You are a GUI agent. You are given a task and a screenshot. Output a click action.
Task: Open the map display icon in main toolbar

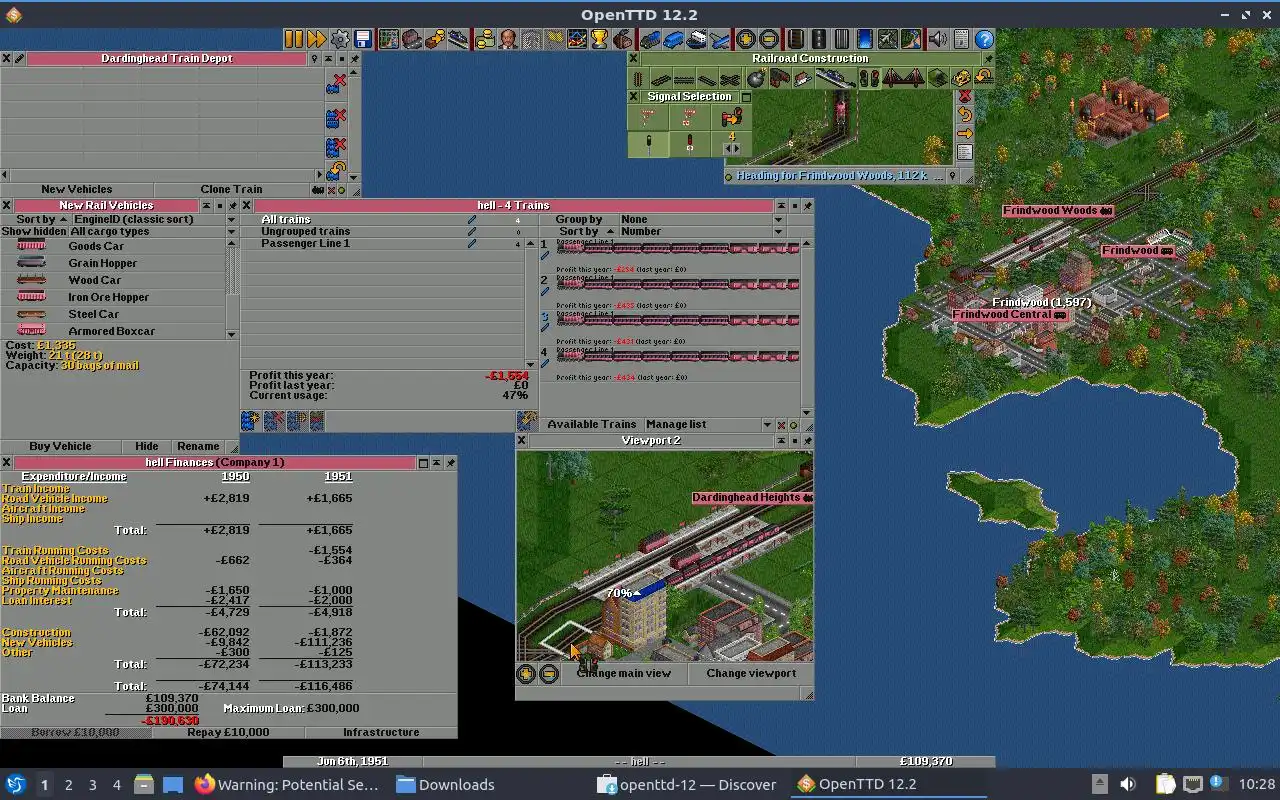point(388,39)
